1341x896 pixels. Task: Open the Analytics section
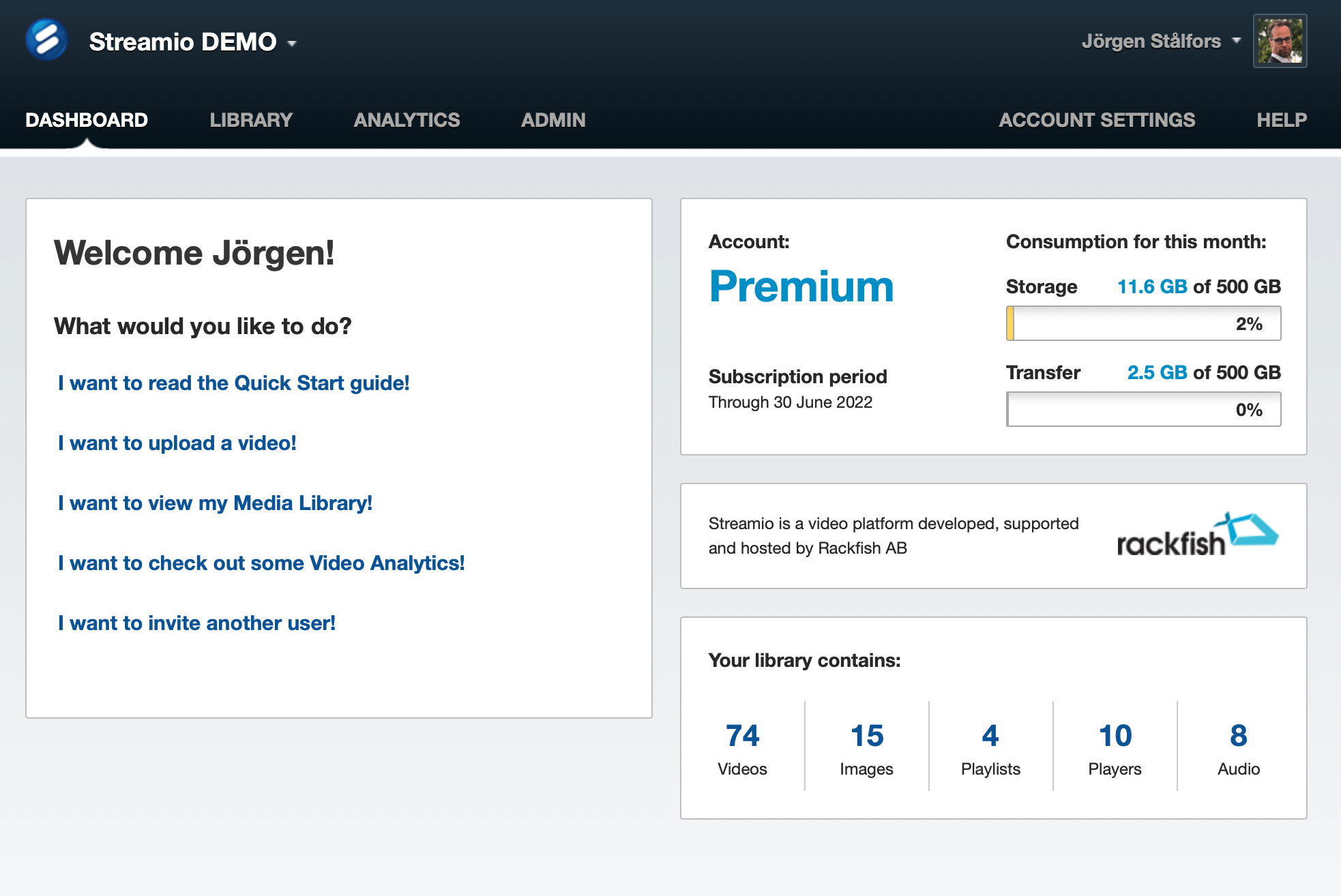click(x=407, y=120)
